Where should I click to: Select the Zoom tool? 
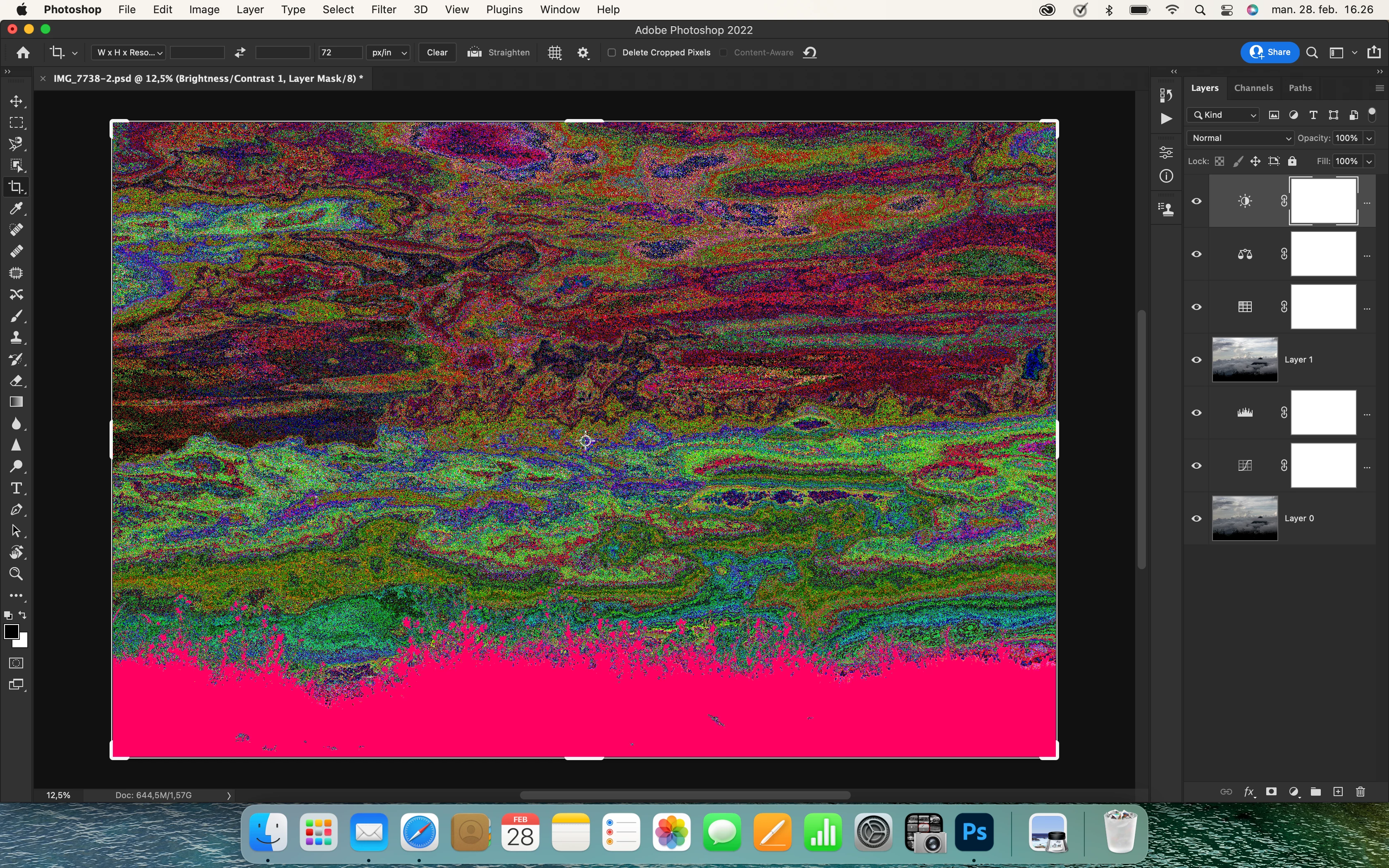(x=16, y=574)
